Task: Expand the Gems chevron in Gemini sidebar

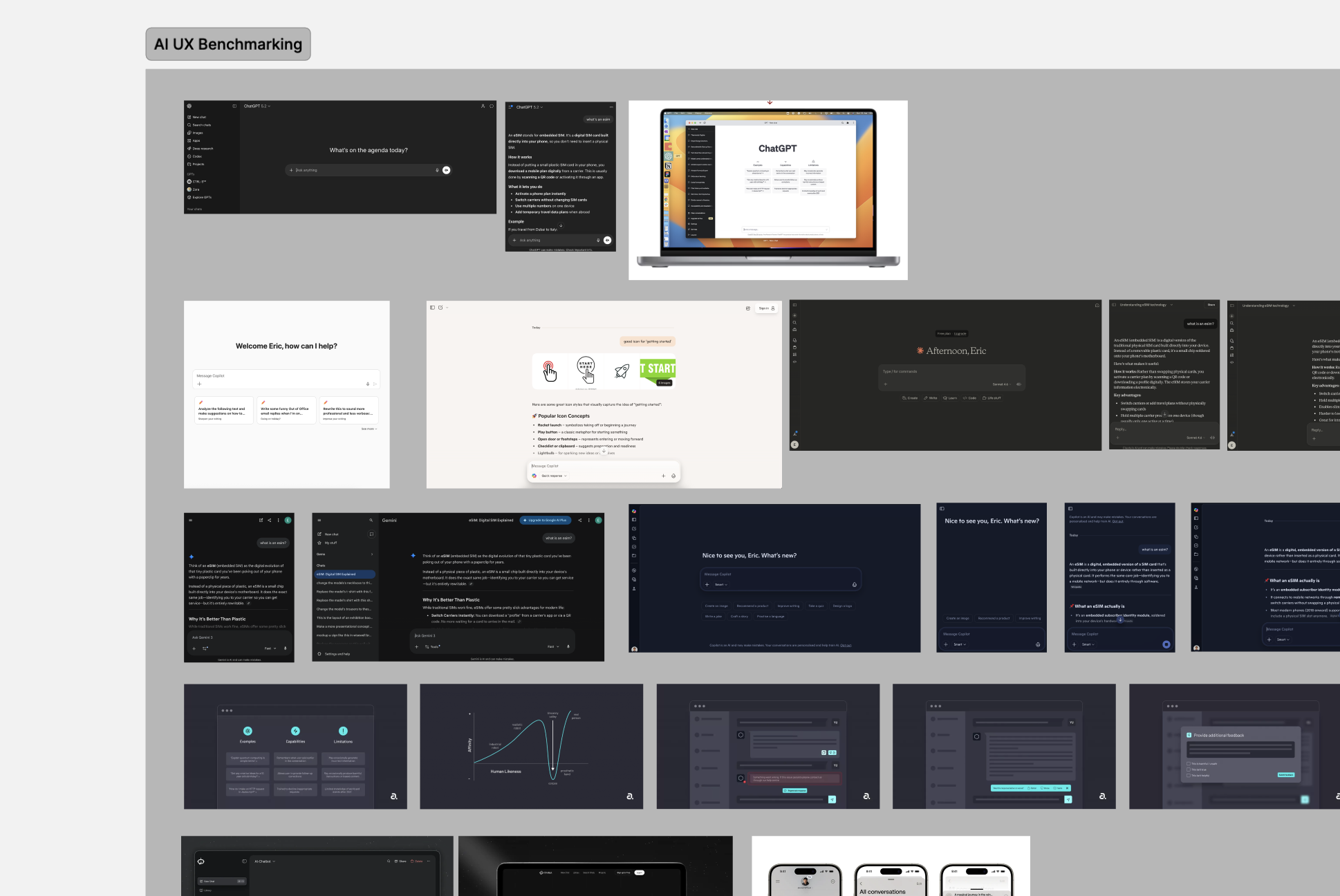Action: click(x=372, y=554)
